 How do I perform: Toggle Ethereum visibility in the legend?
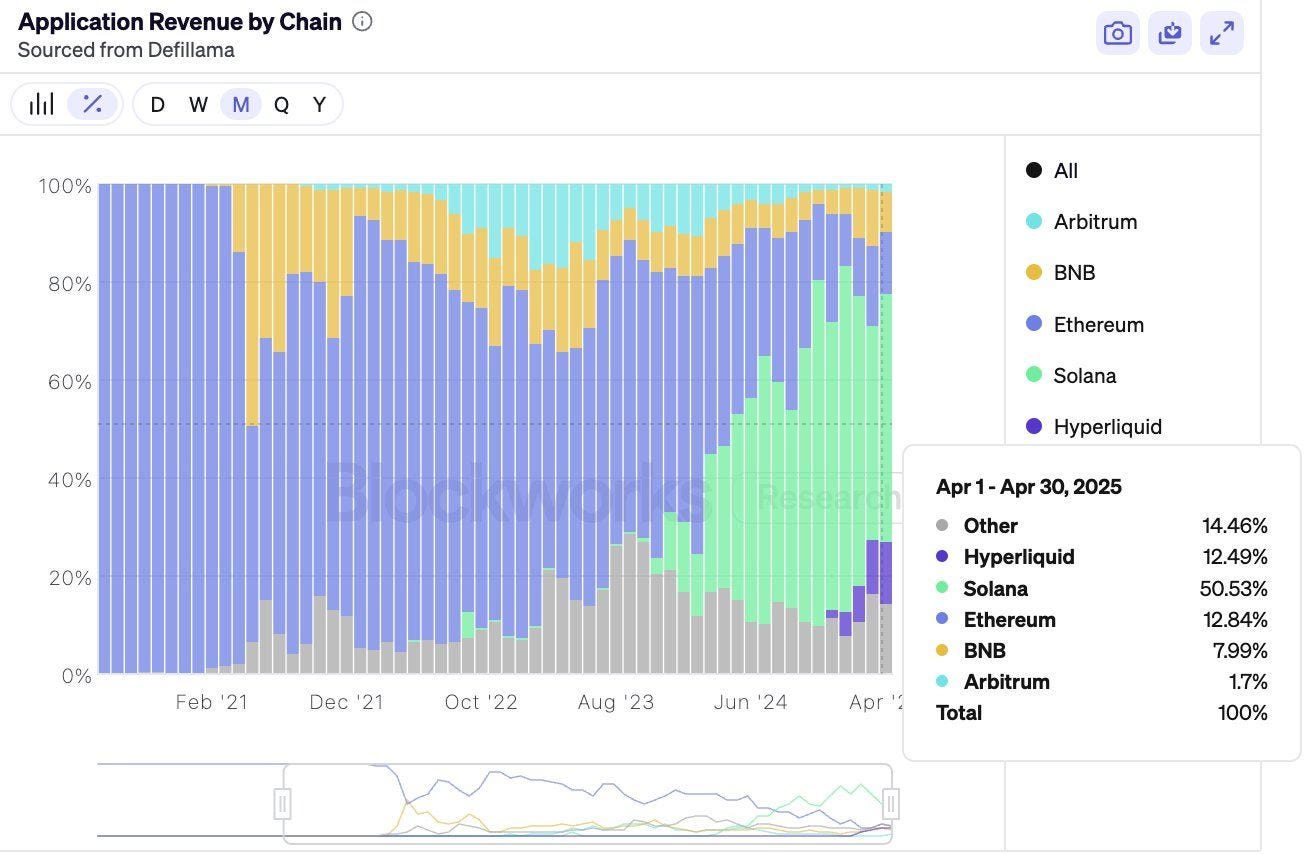coord(1099,324)
